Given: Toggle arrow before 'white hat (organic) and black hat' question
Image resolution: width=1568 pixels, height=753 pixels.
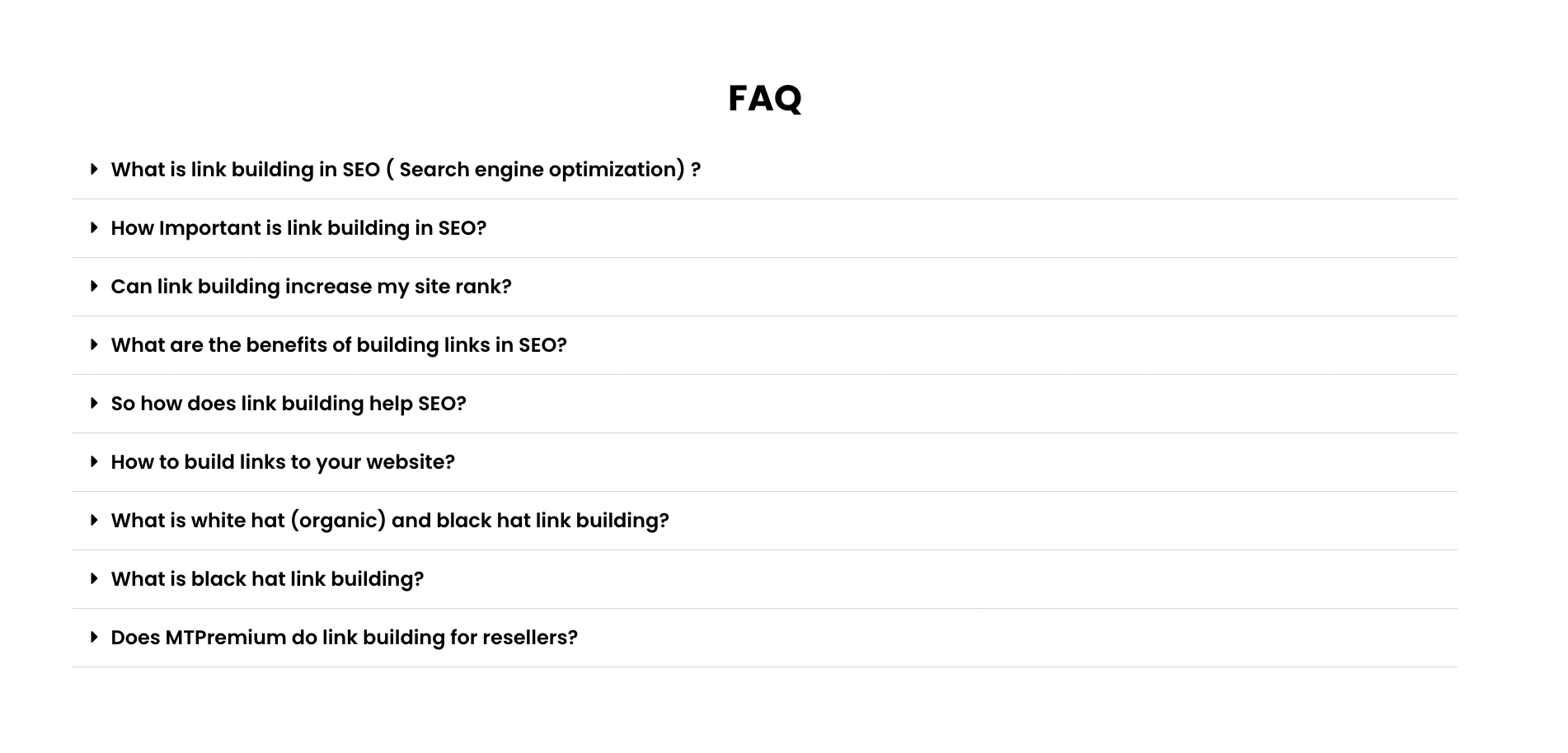Looking at the screenshot, I should click(94, 520).
